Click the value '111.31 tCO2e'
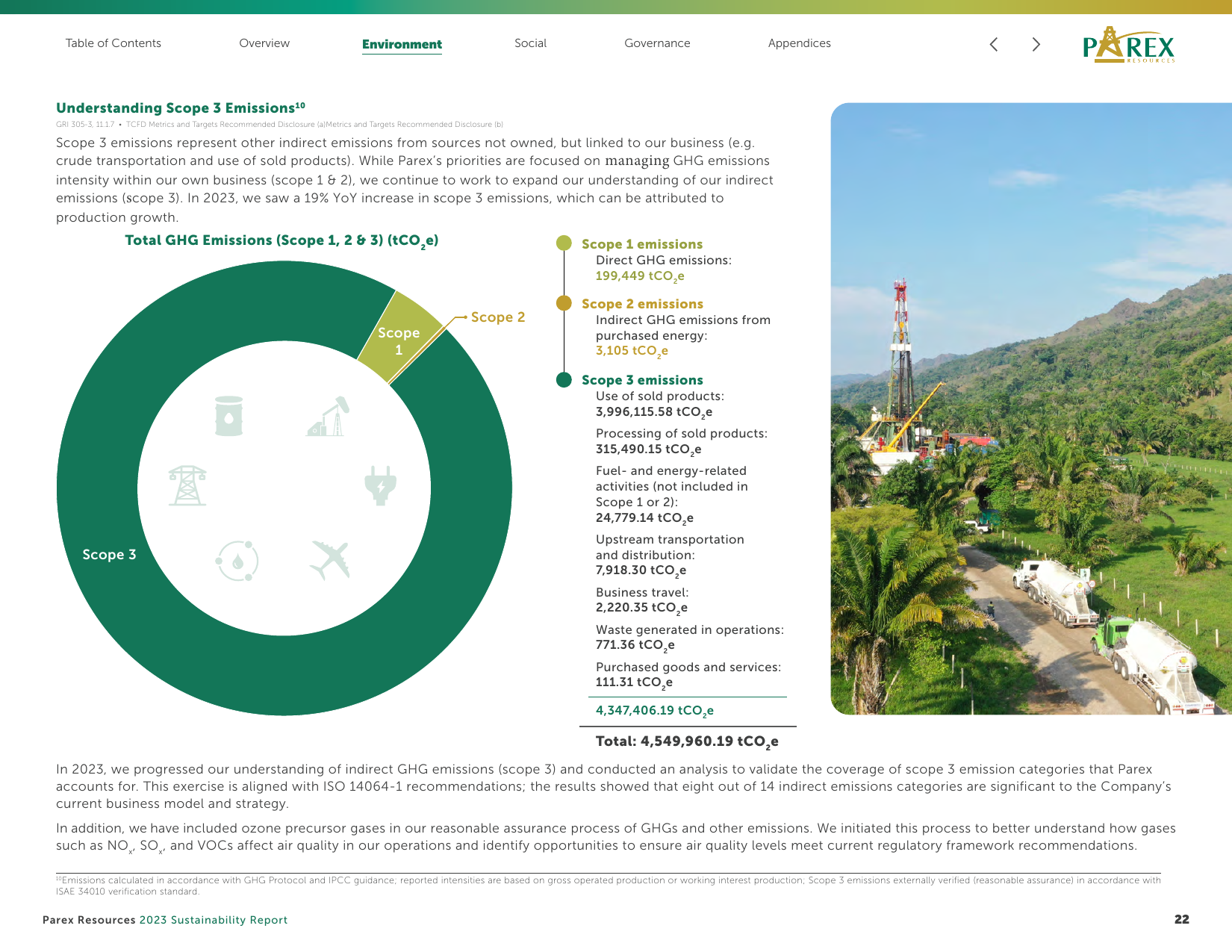The image size is (1232, 952). pyautogui.click(x=634, y=682)
